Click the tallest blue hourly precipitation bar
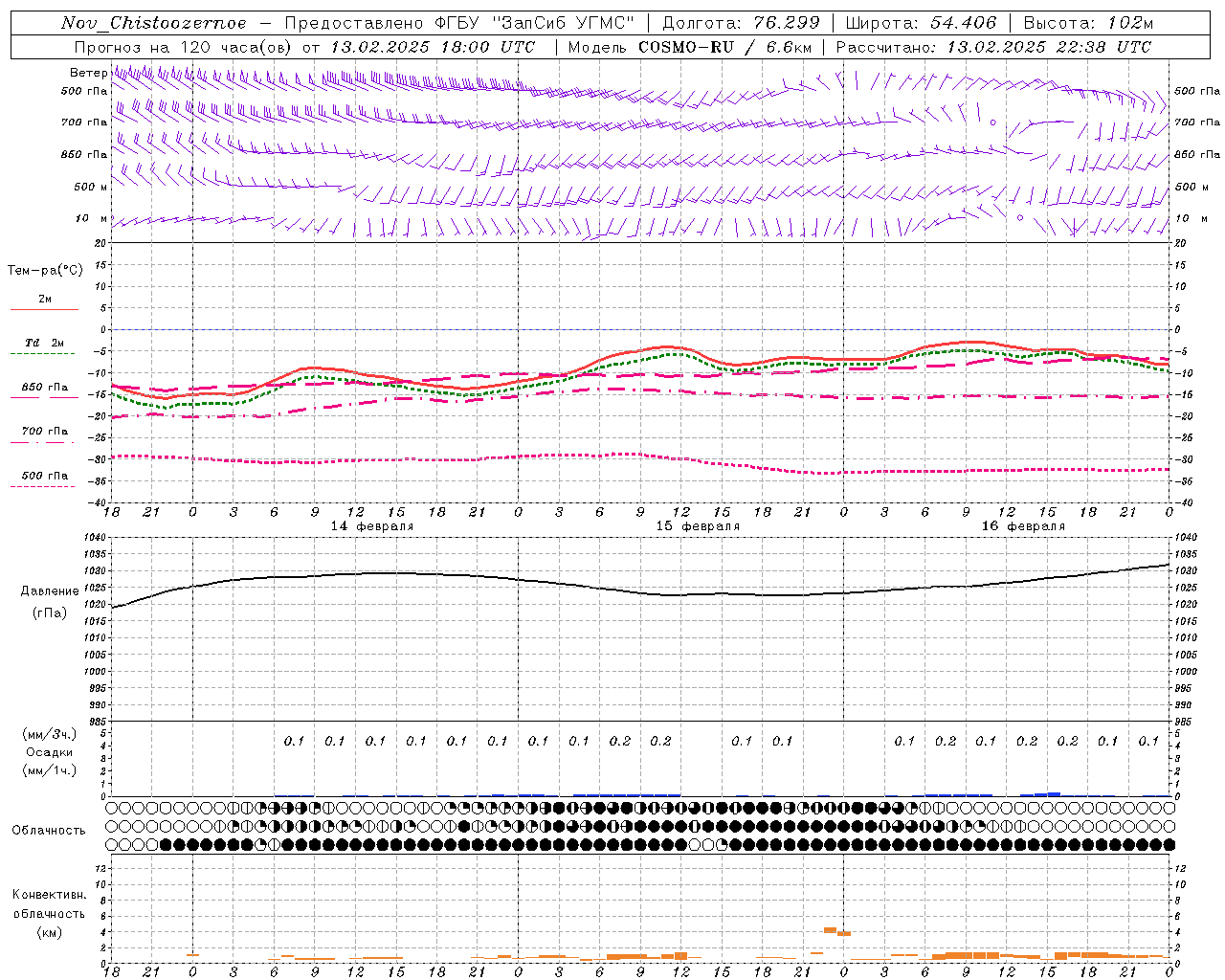 [x=1054, y=793]
